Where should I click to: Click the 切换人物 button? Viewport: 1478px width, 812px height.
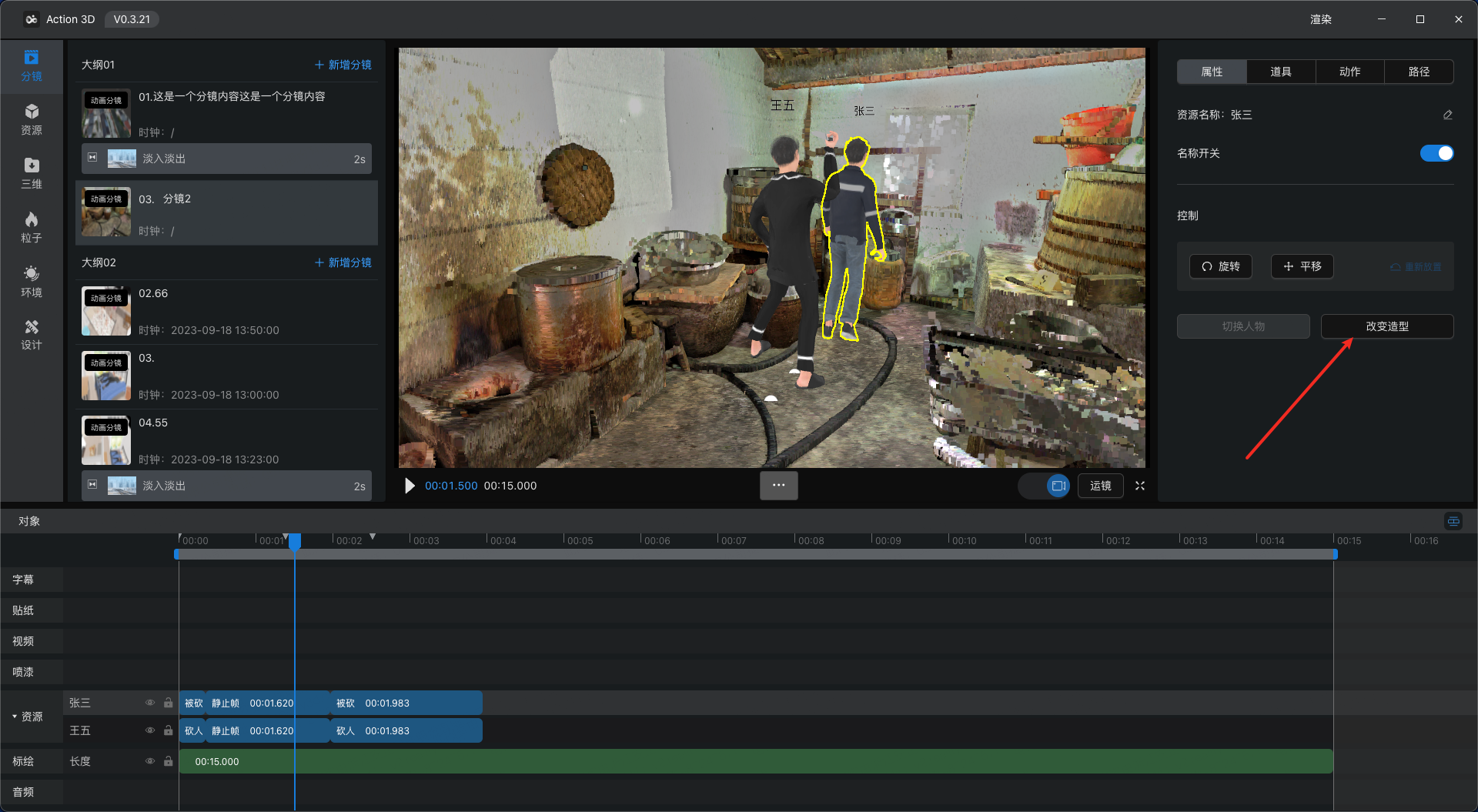(1243, 326)
